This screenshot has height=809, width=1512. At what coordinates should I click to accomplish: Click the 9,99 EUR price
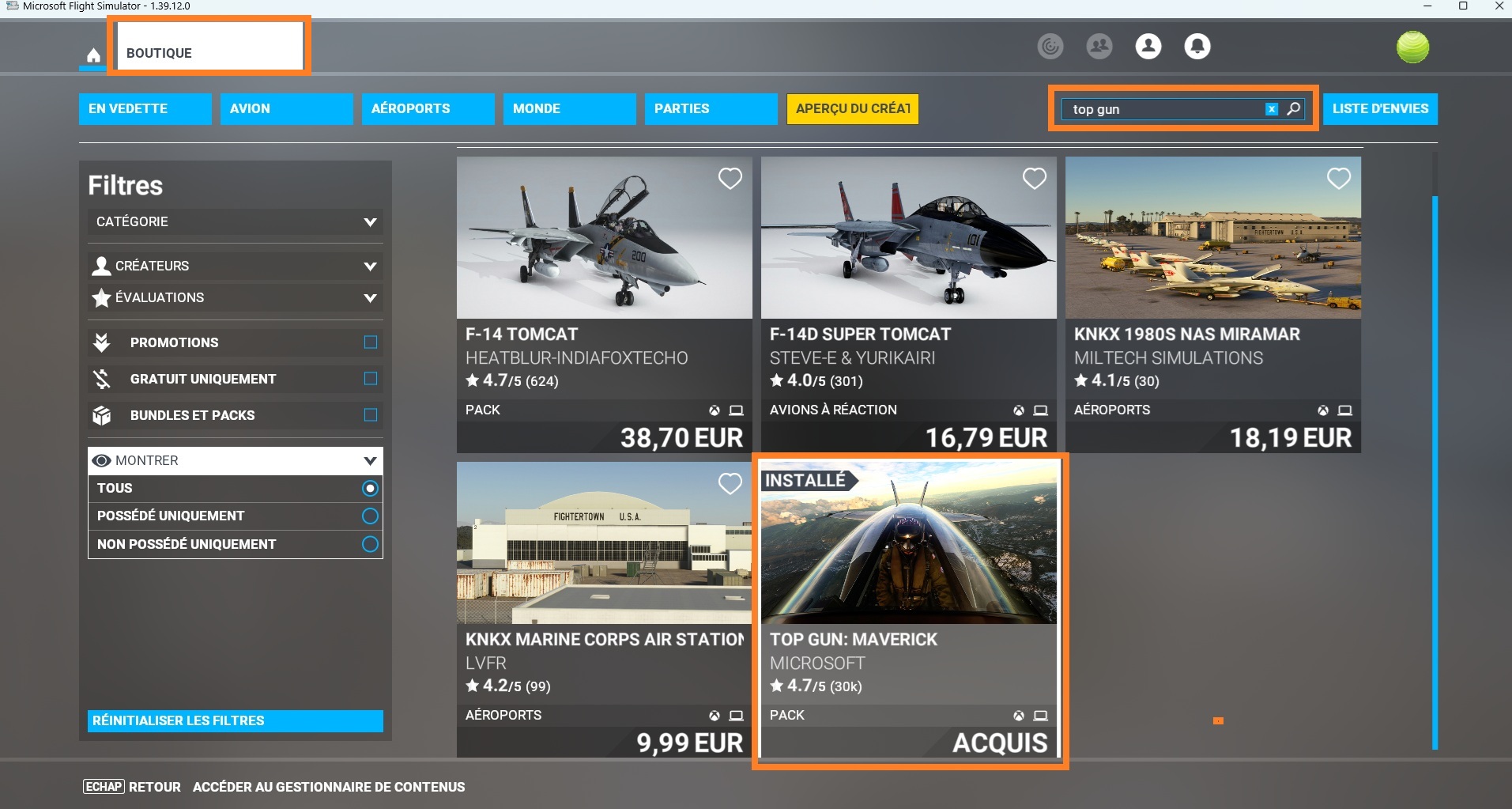(690, 743)
